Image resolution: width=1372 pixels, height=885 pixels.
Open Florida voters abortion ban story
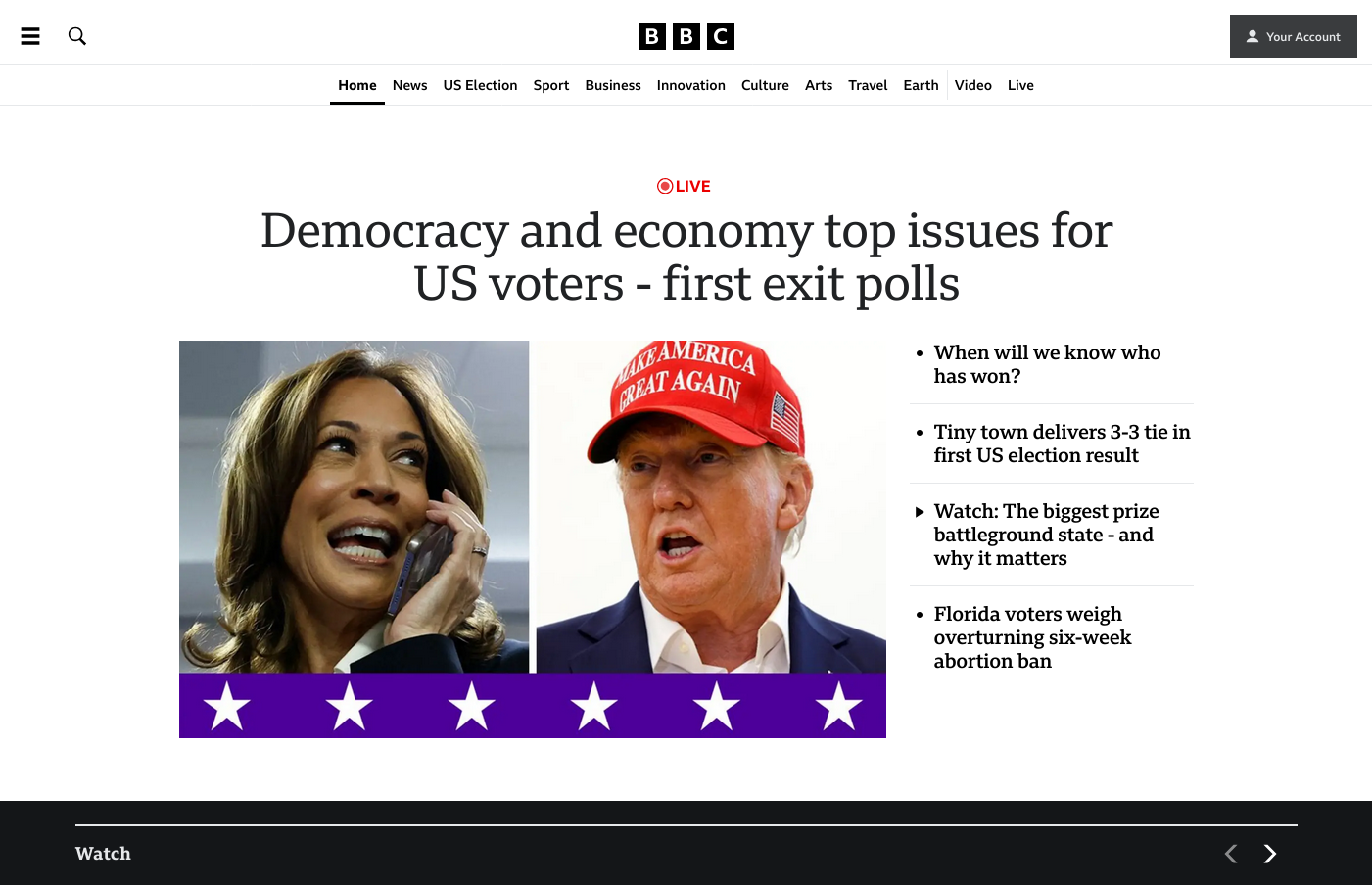[1032, 637]
